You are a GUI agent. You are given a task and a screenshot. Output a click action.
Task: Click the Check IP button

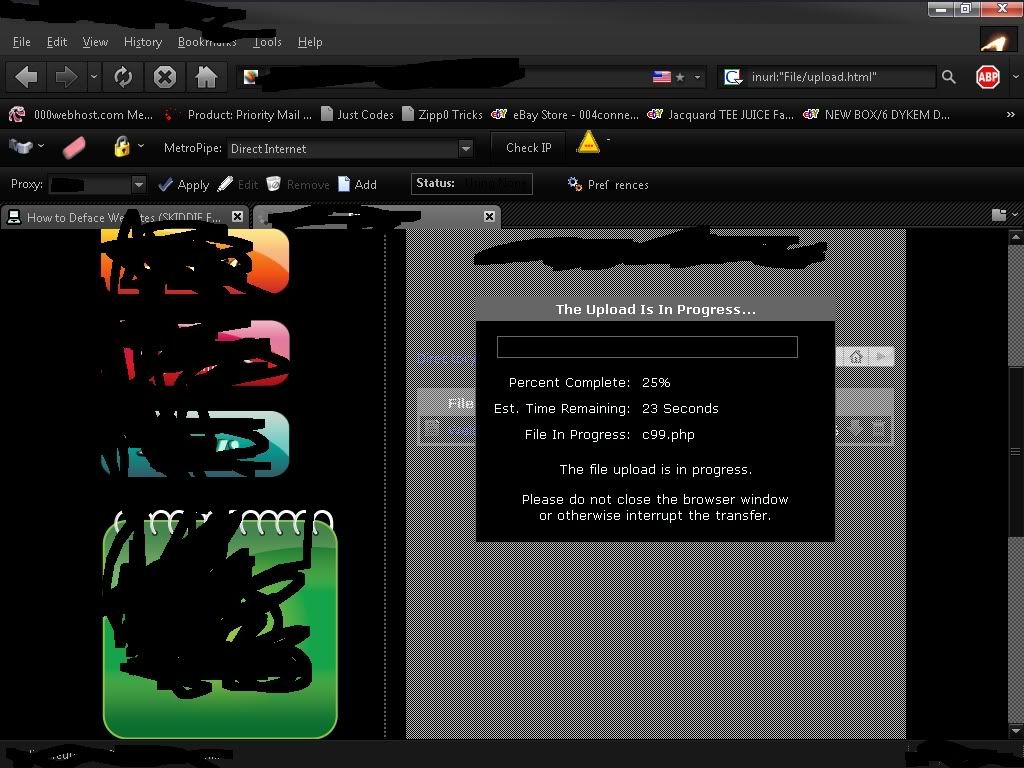point(528,148)
